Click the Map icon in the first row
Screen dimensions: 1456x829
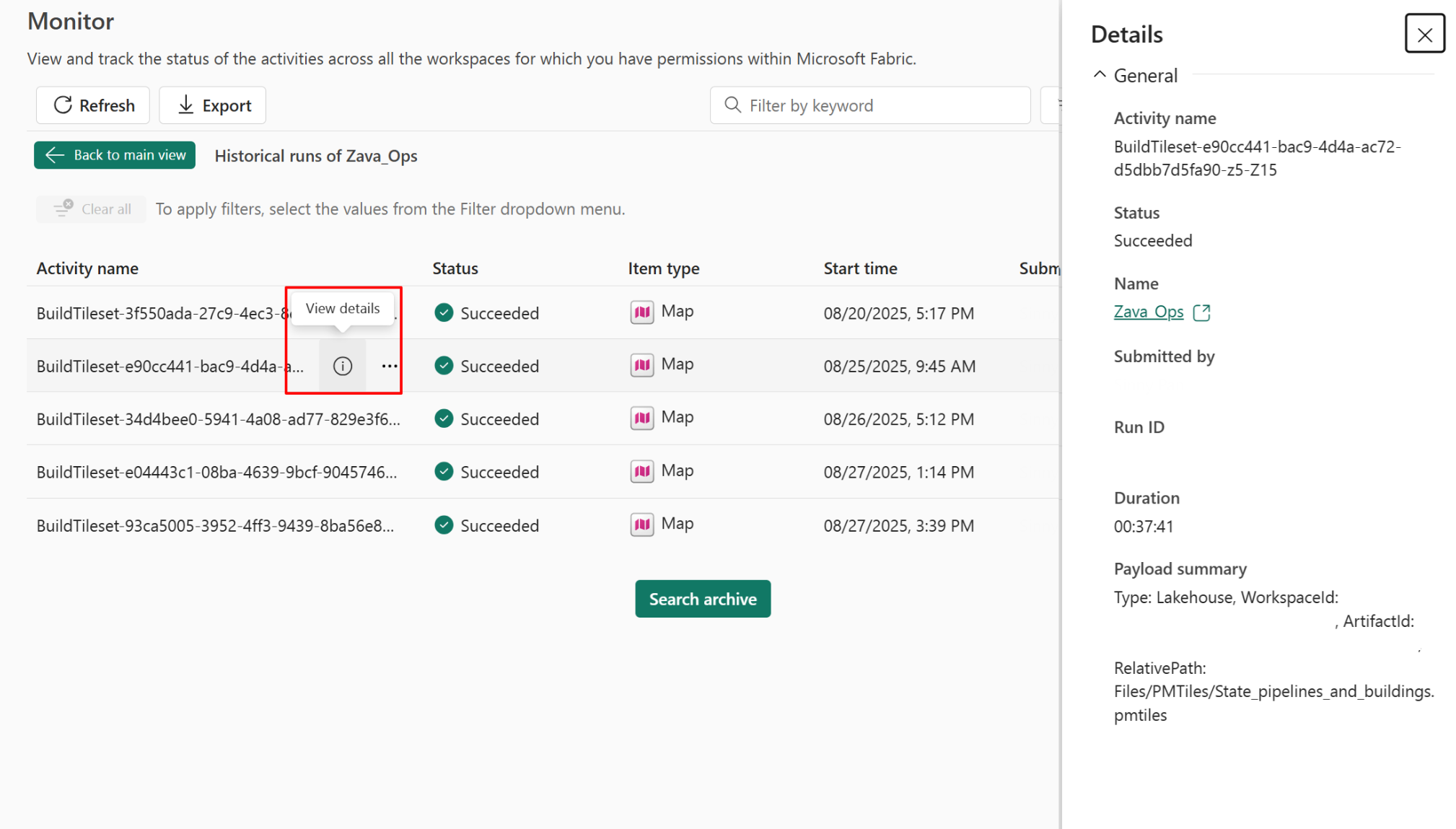pyautogui.click(x=641, y=312)
